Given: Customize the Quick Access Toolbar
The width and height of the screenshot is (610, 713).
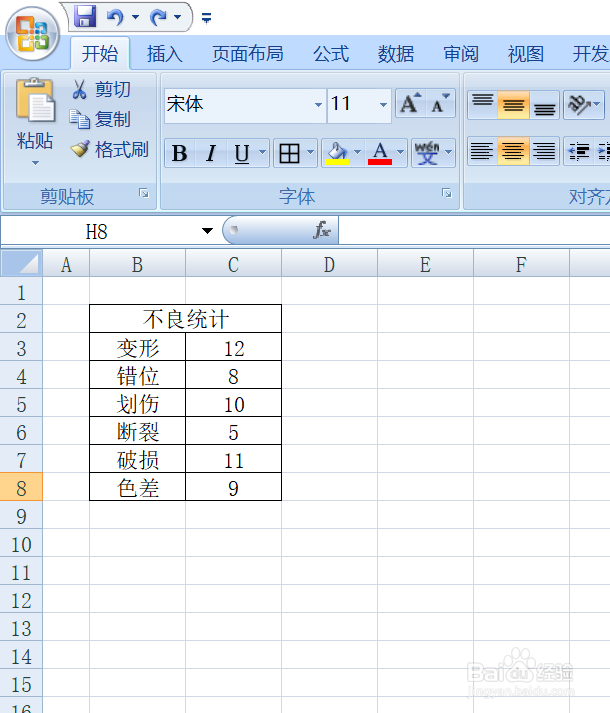Looking at the screenshot, I should point(206,18).
